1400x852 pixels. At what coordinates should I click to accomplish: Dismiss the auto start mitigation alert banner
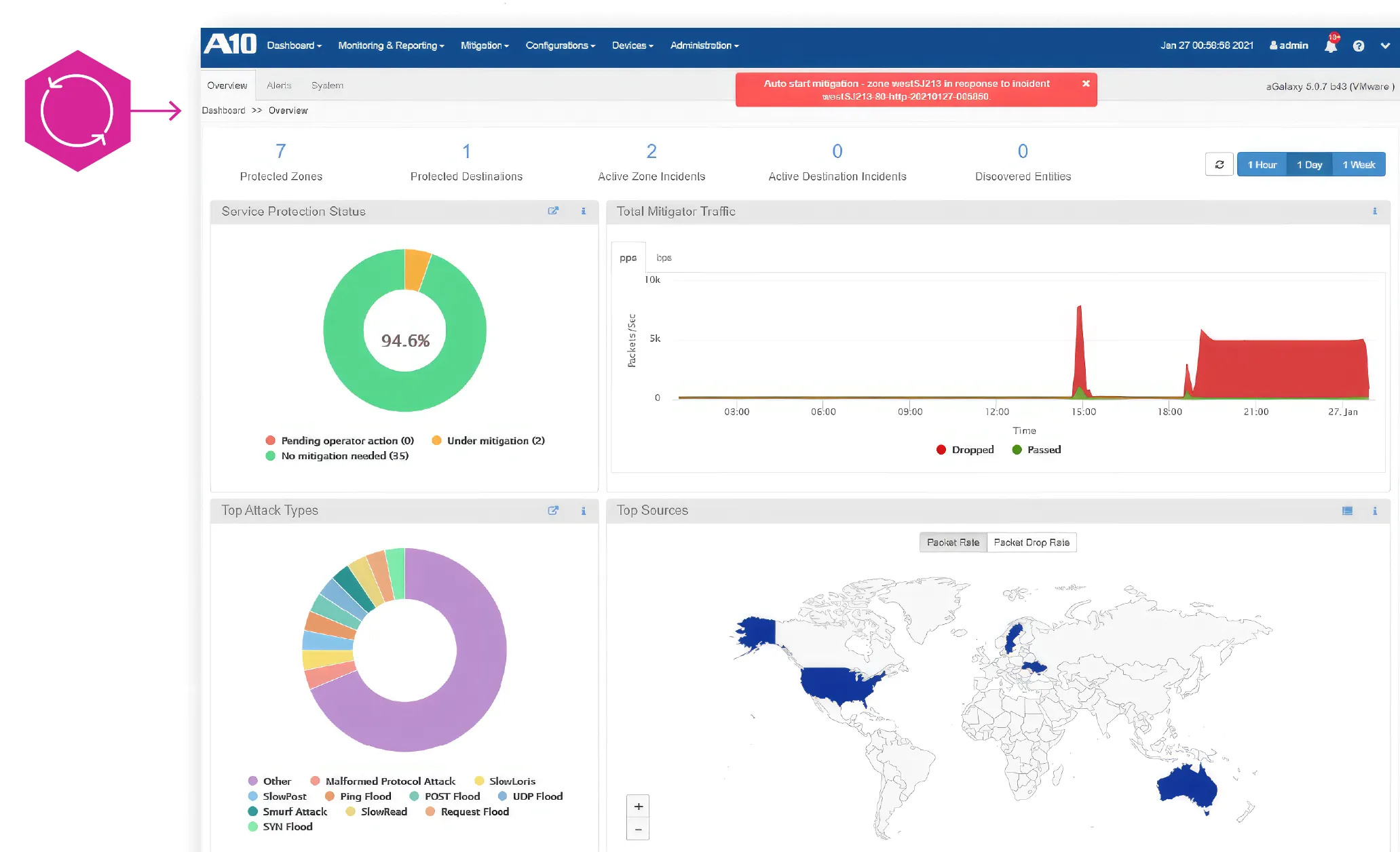pyautogui.click(x=1086, y=83)
